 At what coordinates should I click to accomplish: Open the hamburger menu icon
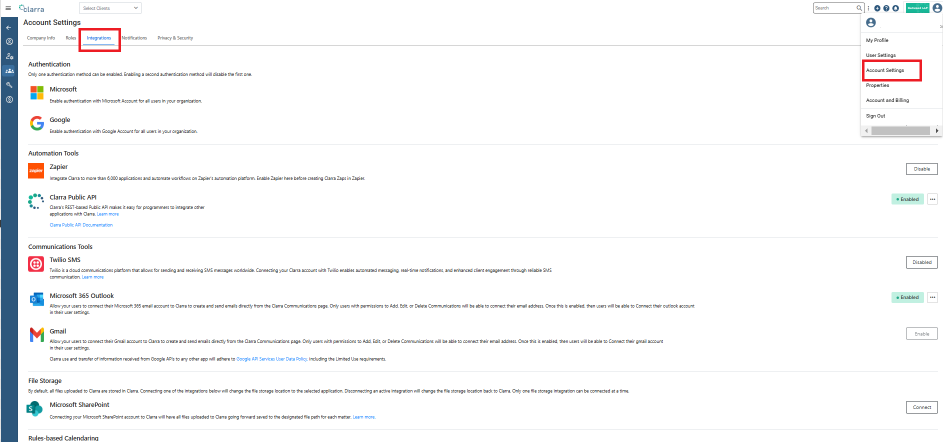pos(8,8)
